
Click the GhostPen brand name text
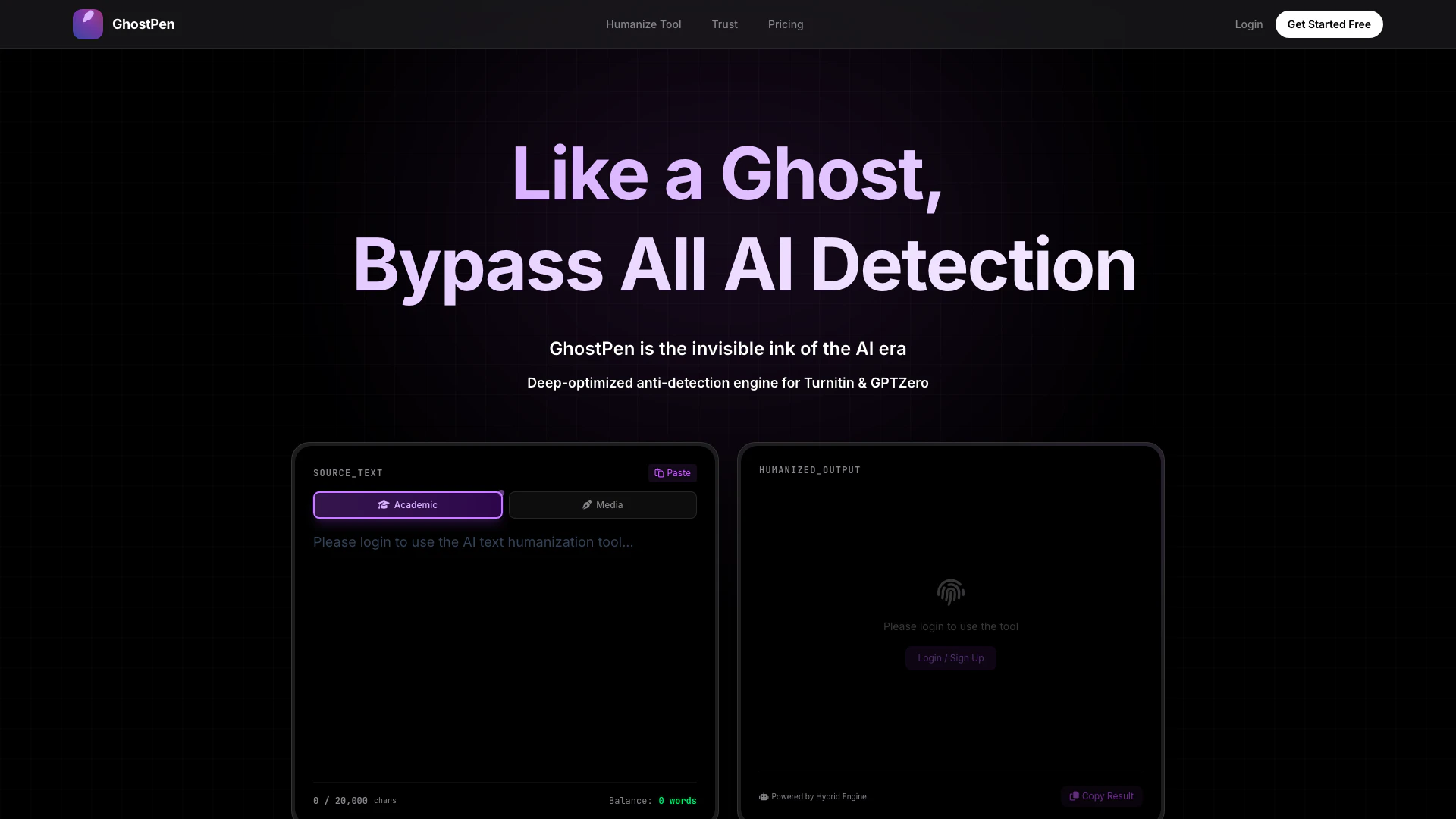point(143,24)
